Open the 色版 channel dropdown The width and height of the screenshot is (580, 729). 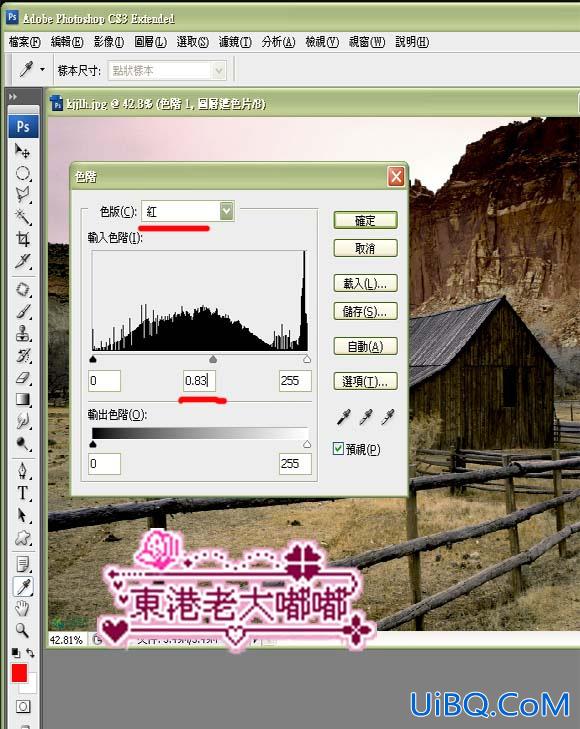[x=226, y=211]
